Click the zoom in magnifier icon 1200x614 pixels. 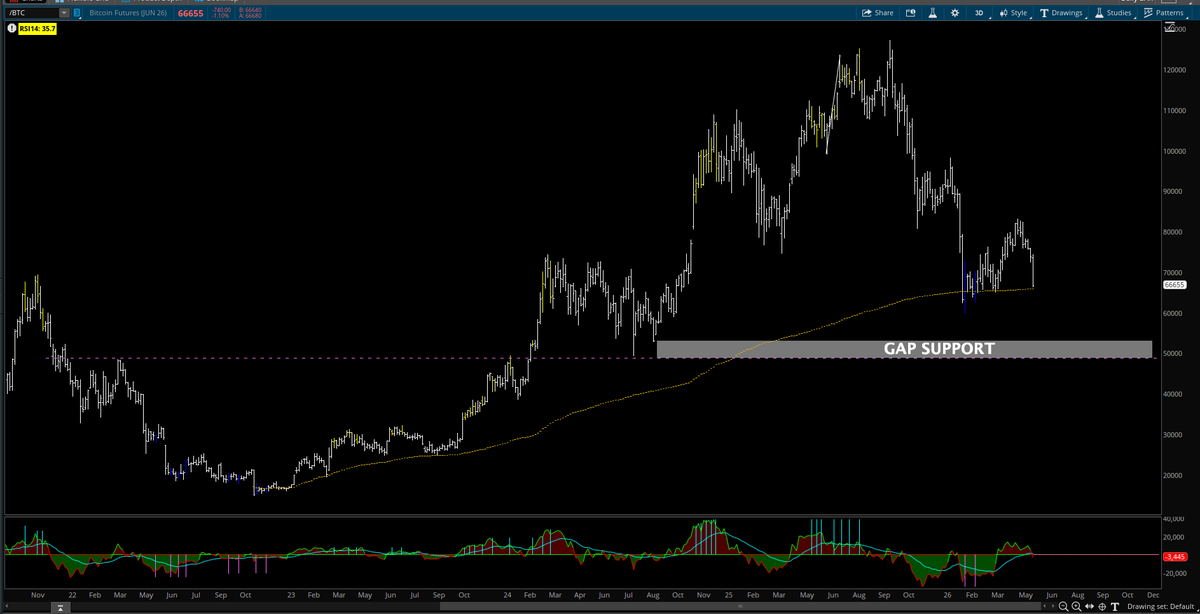(x=1076, y=607)
